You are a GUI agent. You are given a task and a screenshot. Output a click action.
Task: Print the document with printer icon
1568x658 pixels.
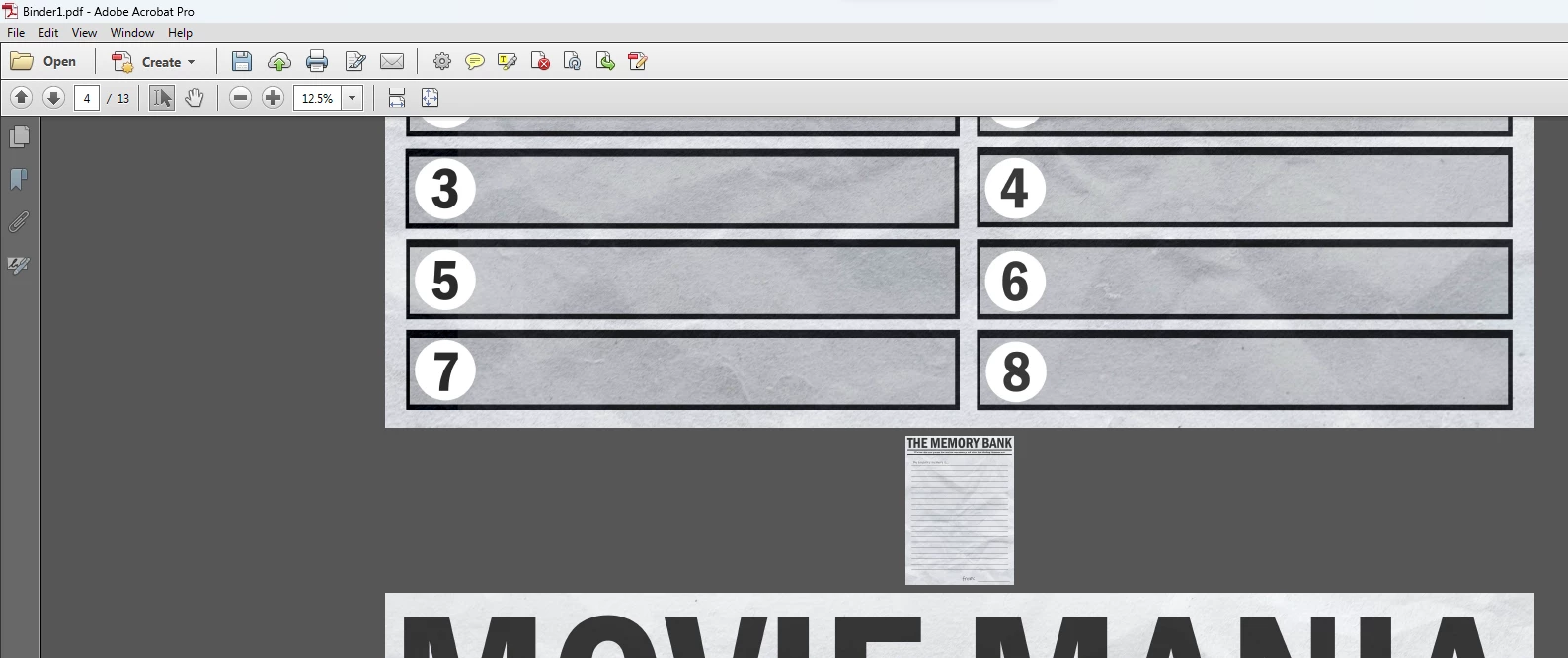317,61
